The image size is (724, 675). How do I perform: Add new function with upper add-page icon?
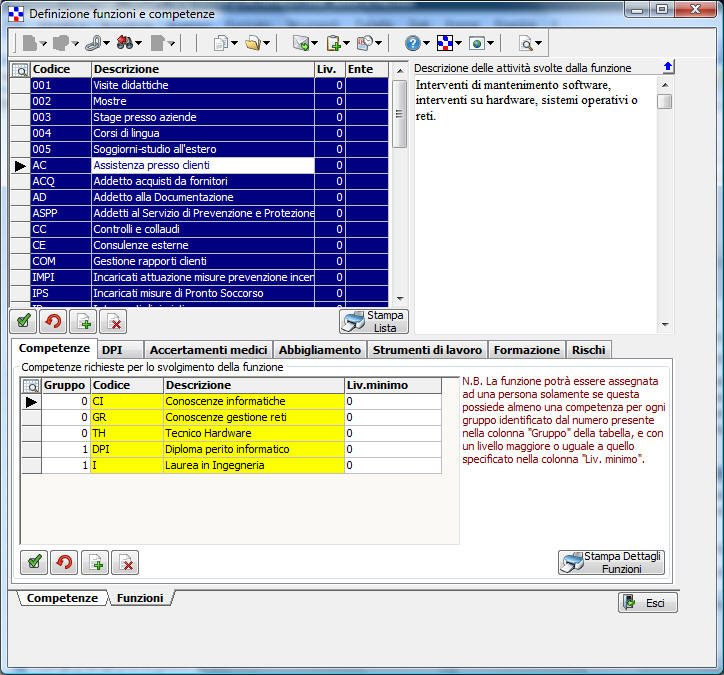click(x=84, y=321)
